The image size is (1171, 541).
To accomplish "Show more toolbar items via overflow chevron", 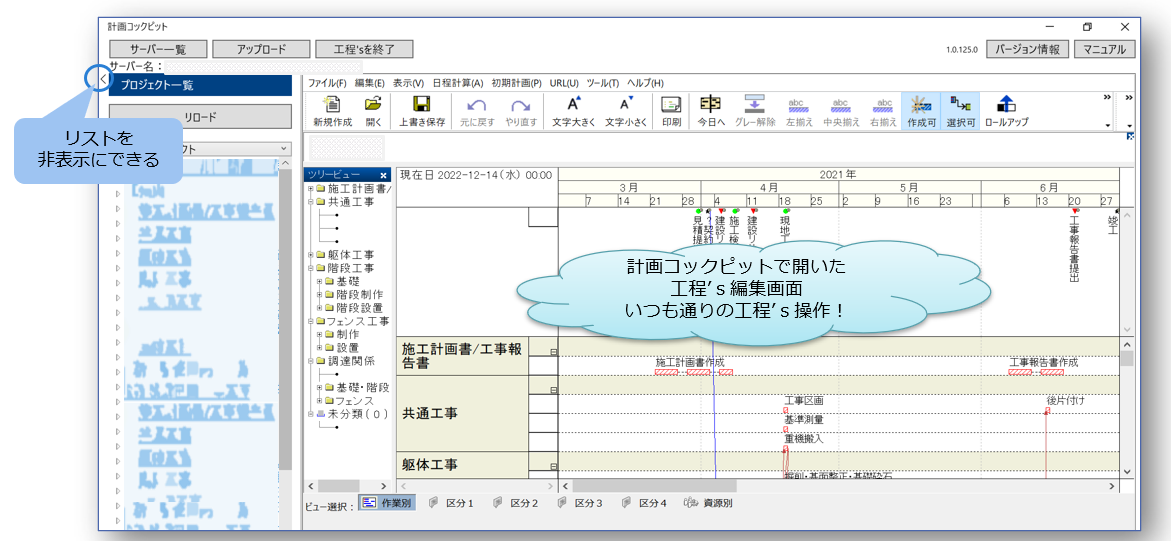I will coord(1108,97).
